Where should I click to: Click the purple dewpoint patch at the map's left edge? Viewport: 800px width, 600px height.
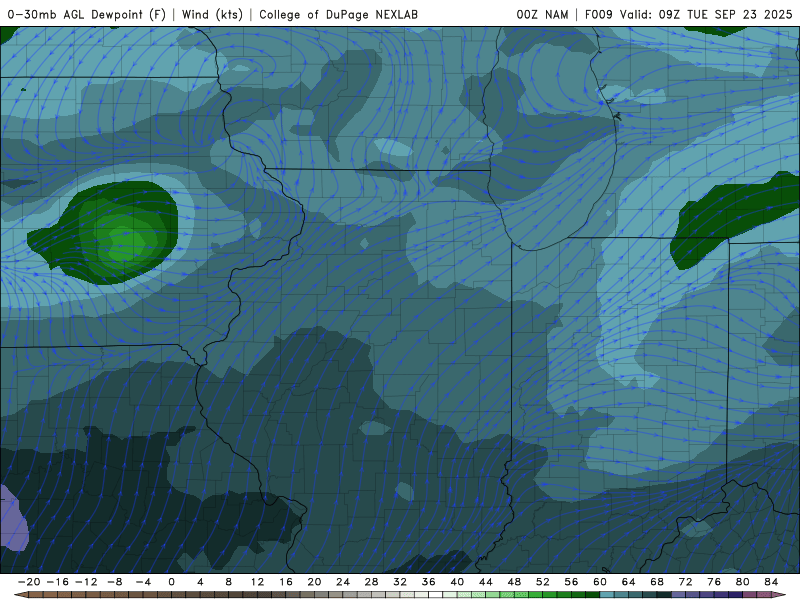13,518
